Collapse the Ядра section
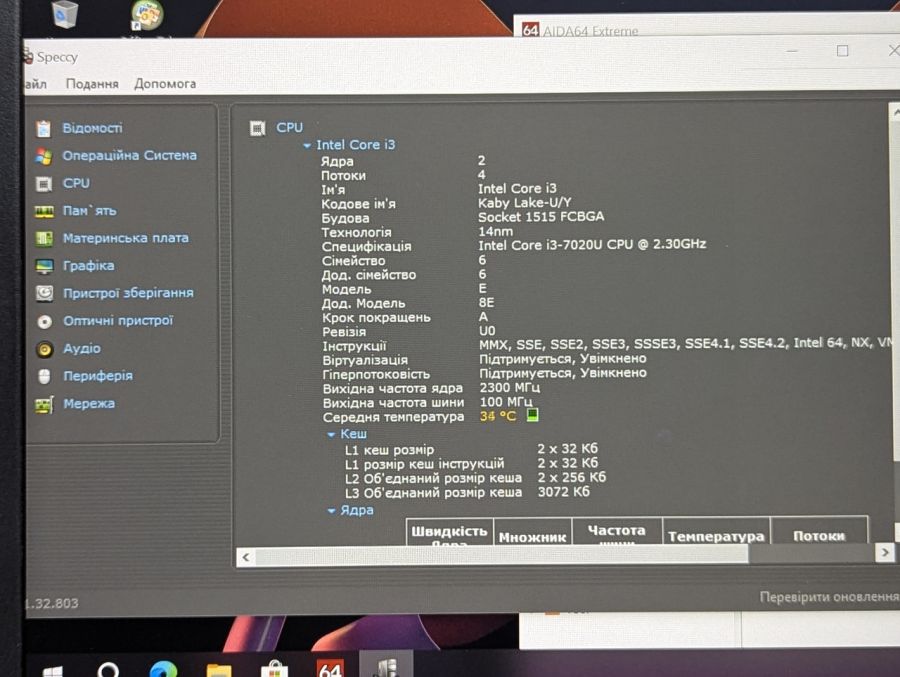The width and height of the screenshot is (900, 677). (x=331, y=510)
